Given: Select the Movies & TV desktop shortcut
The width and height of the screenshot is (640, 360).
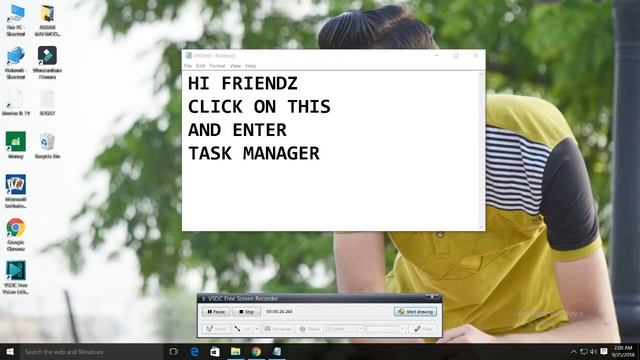Looking at the screenshot, I should pos(16,102).
